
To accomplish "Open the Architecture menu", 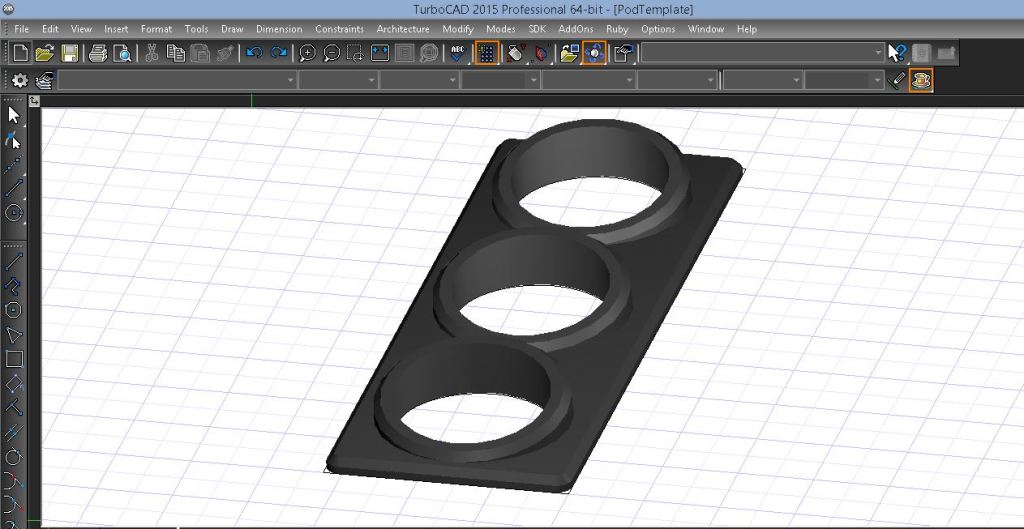I will tap(403, 29).
